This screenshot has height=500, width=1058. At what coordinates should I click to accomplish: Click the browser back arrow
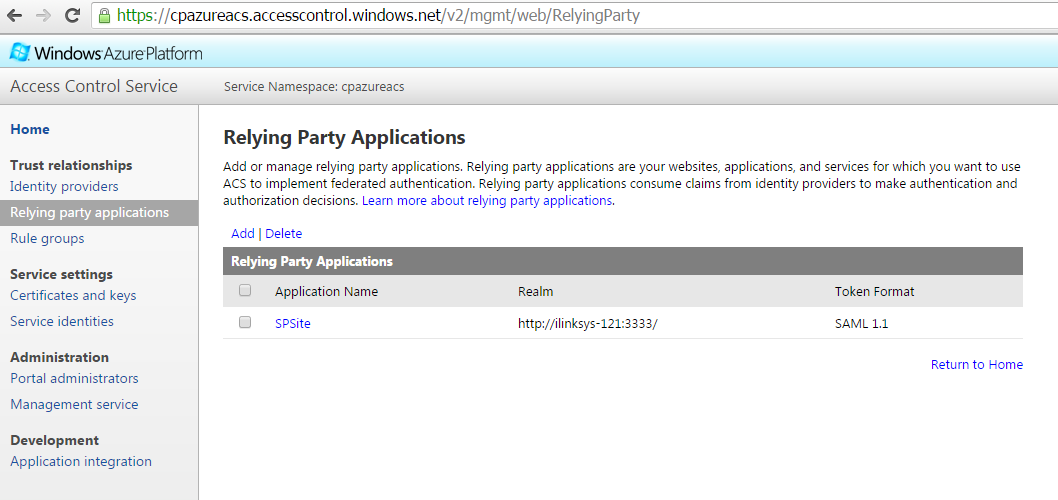click(14, 16)
